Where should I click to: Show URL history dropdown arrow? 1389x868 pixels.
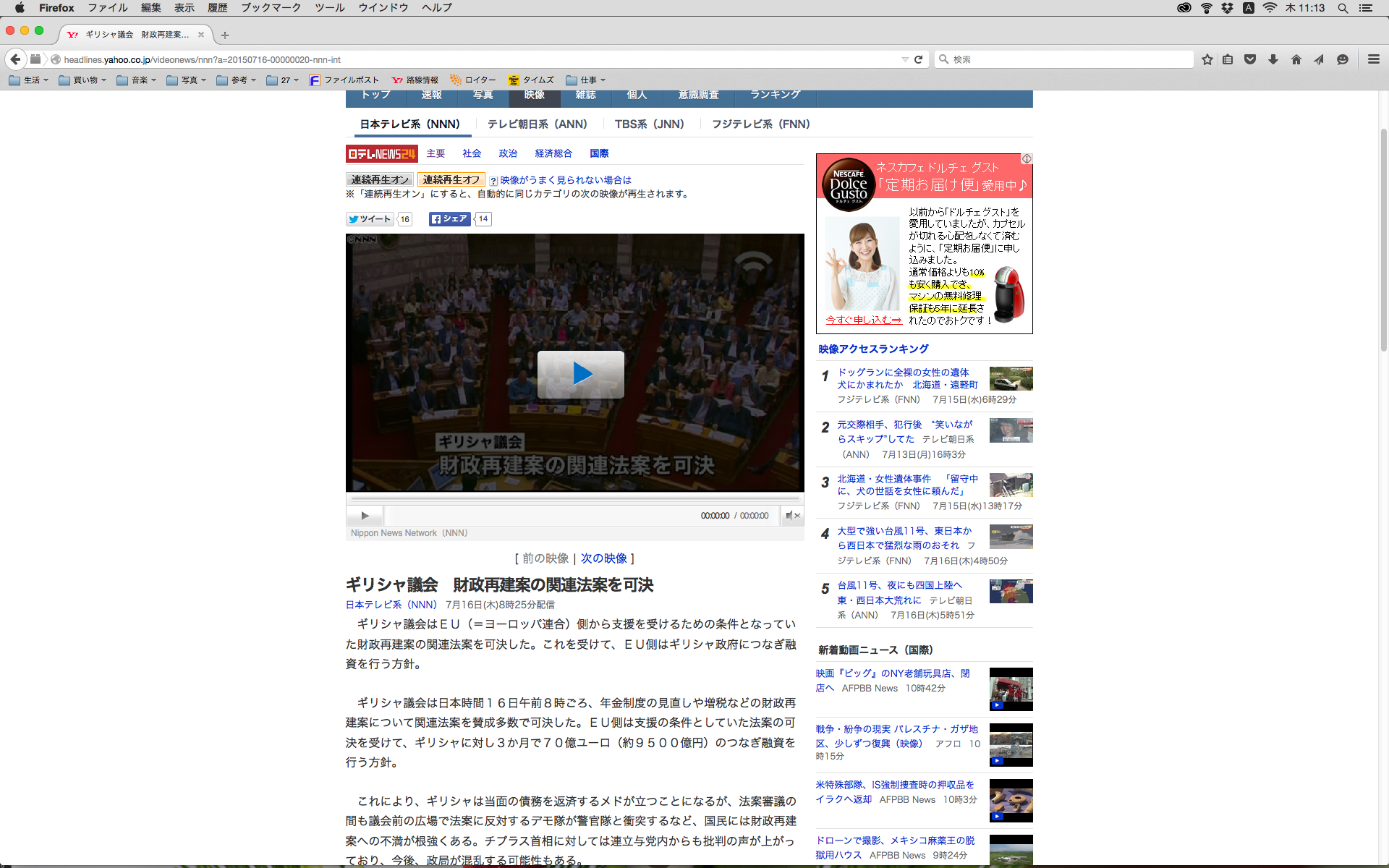pos(904,59)
